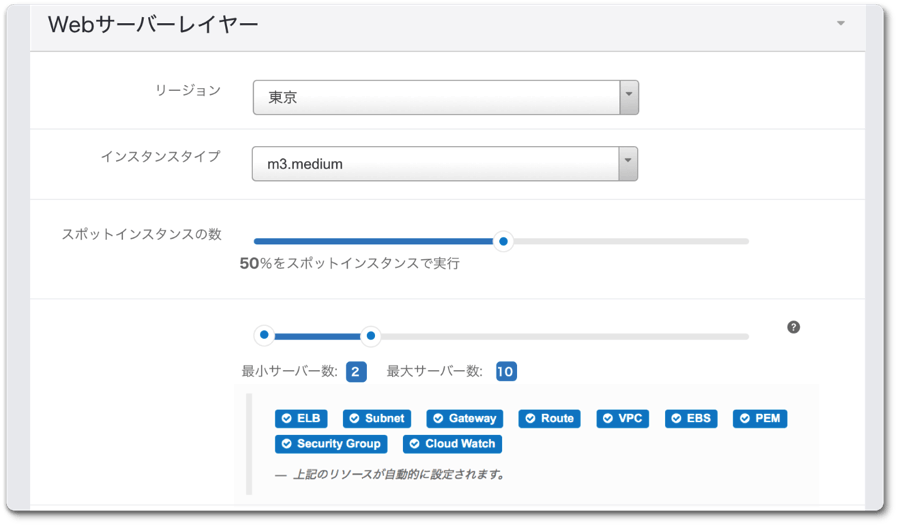Screen dimensions: 898x525
Task: Select the PEM resource badge
Action: tap(759, 418)
